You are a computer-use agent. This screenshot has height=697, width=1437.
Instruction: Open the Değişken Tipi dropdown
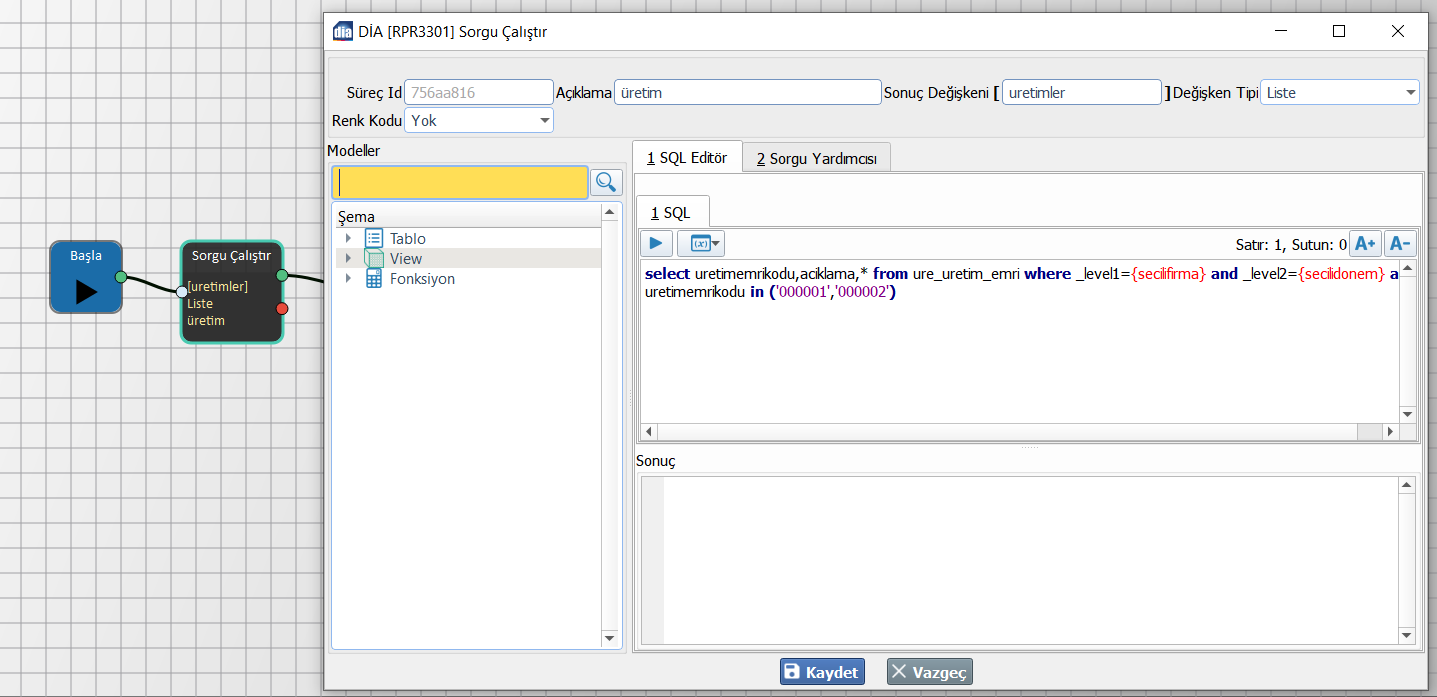tap(1339, 92)
